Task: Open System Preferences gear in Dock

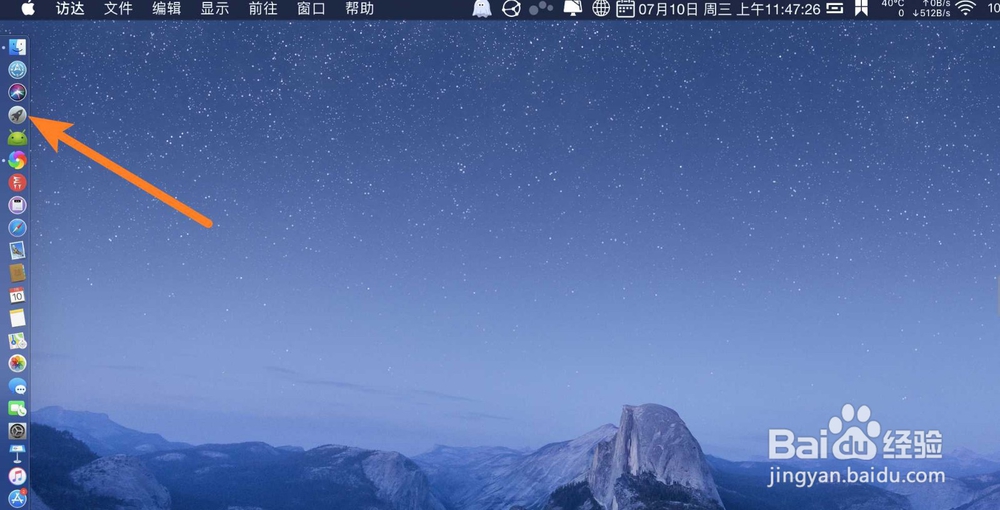Action: click(x=17, y=431)
